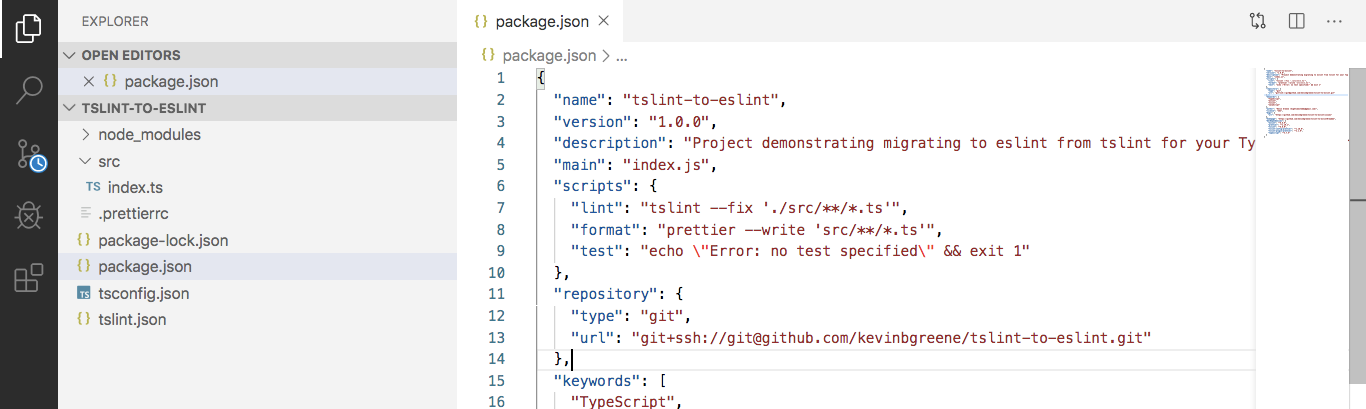Click the lines icon beside .prettierrc
This screenshot has width=1366, height=409.
[x=84, y=214]
